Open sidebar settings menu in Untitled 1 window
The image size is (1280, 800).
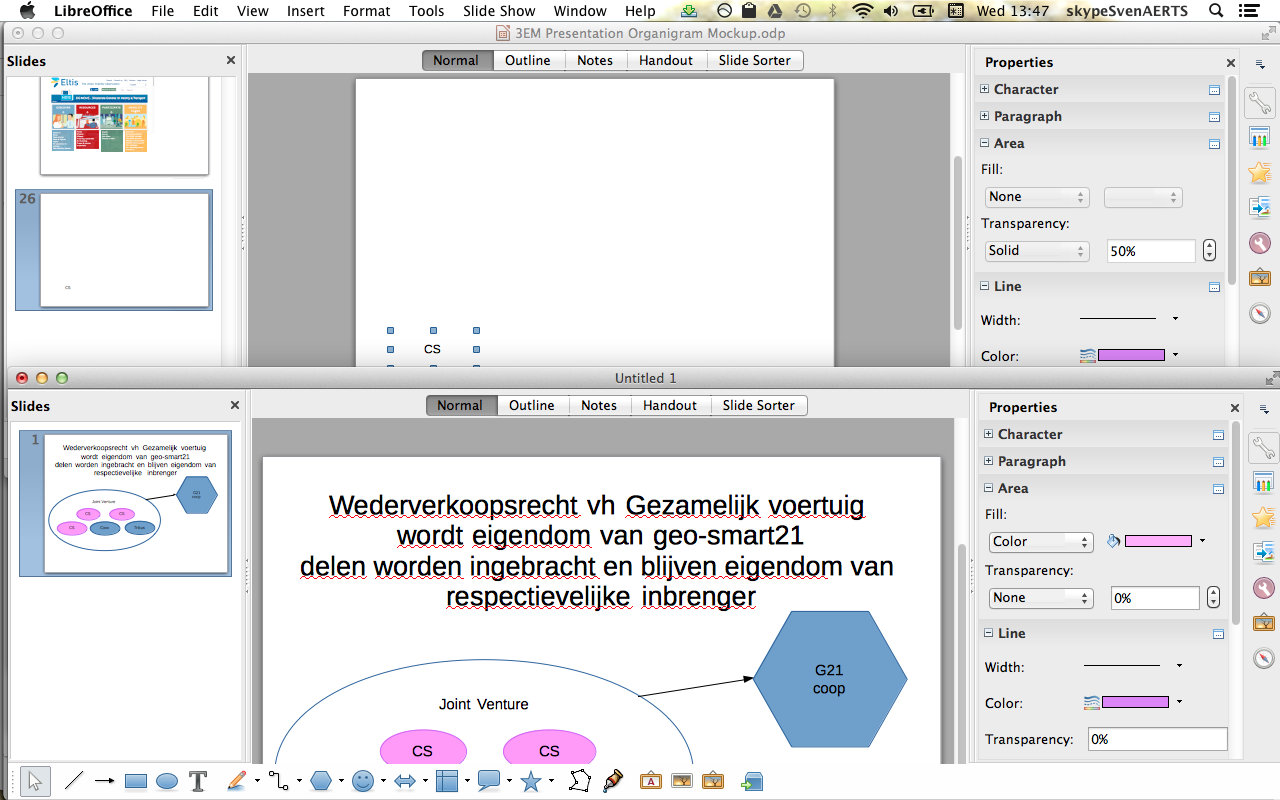(x=1263, y=408)
